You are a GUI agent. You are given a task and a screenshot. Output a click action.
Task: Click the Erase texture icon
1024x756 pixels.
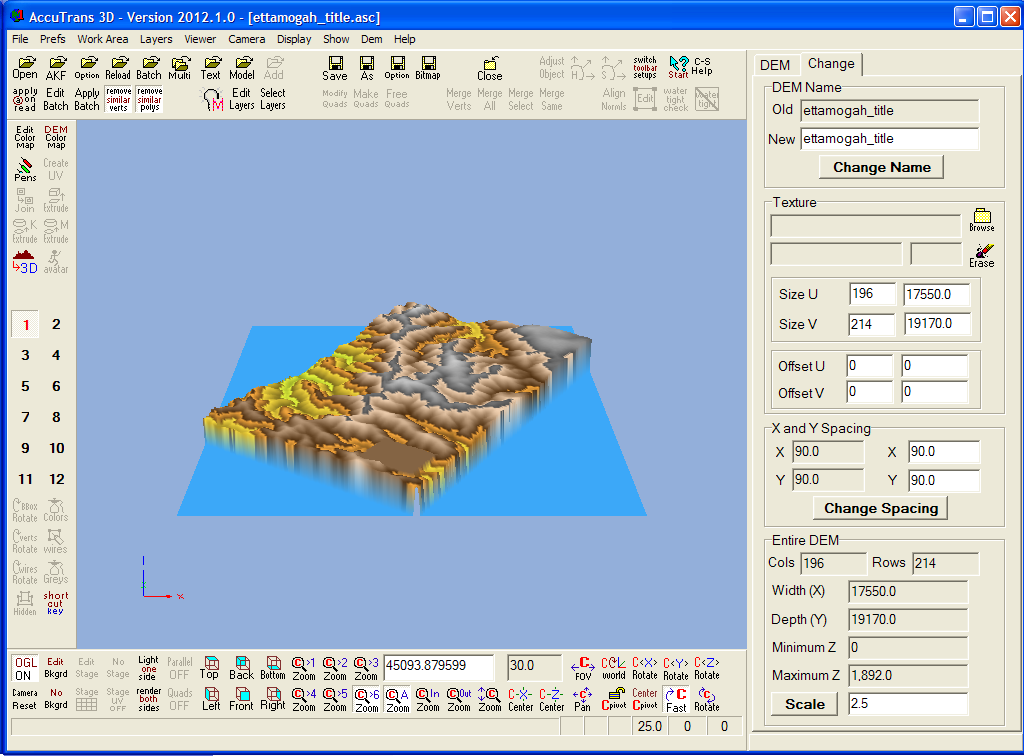pos(981,254)
